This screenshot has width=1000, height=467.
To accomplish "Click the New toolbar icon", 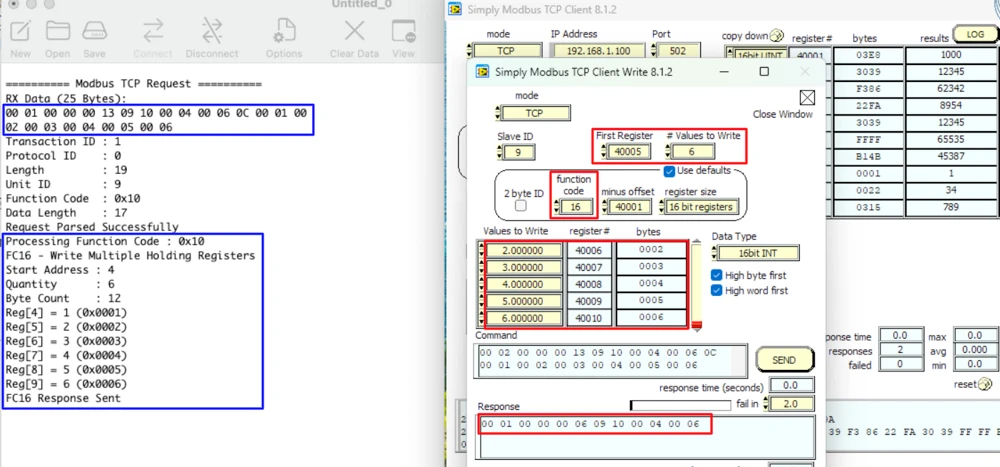I will coord(20,31).
